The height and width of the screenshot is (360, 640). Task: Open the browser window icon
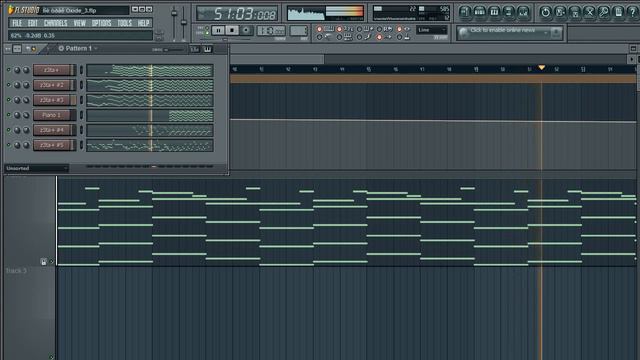pos(509,12)
